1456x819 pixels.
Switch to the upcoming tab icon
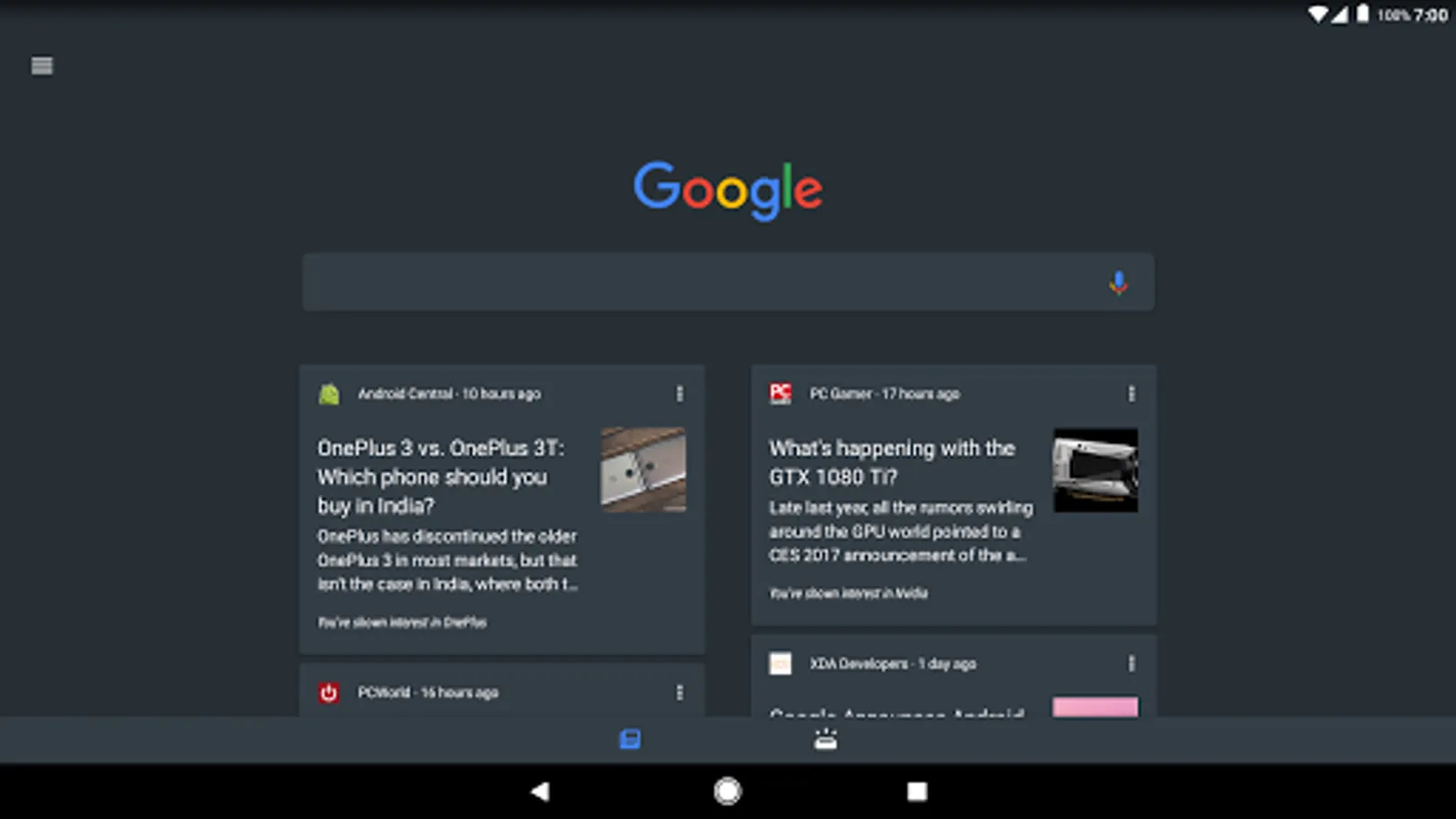[x=825, y=739]
